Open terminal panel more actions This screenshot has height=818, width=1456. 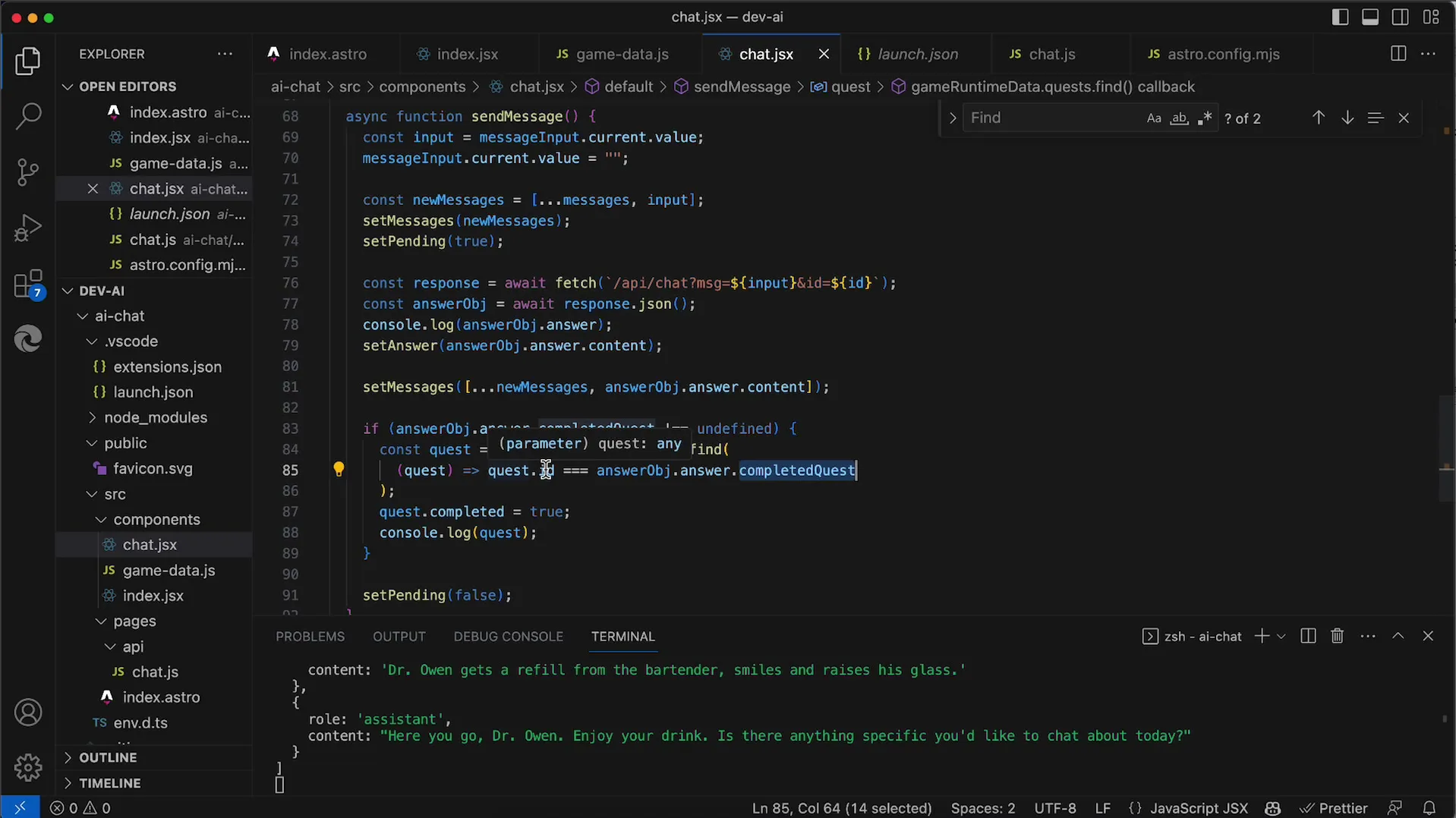1368,636
